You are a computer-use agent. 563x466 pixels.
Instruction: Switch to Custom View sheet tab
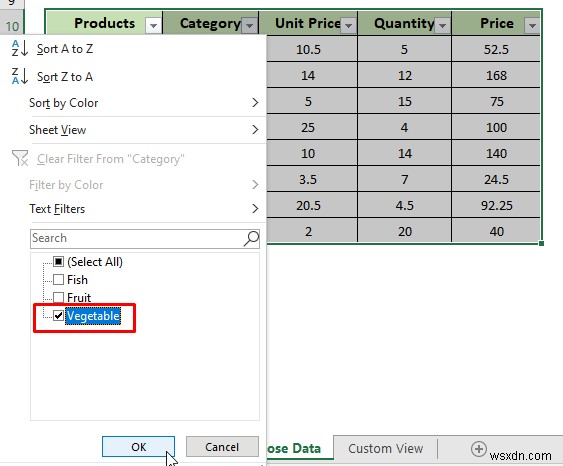pos(385,448)
